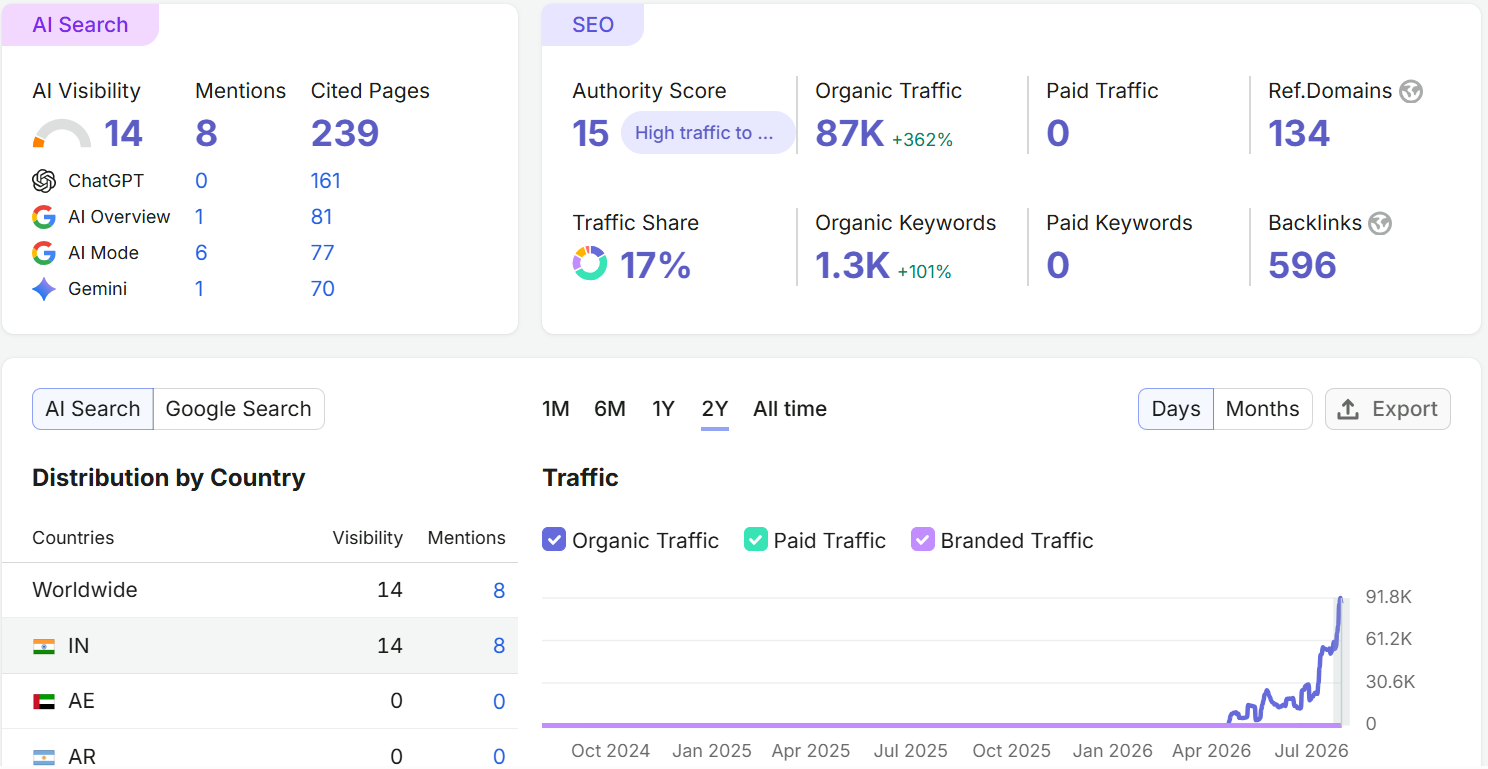Click the ChatGPT logo icon

tap(44, 181)
